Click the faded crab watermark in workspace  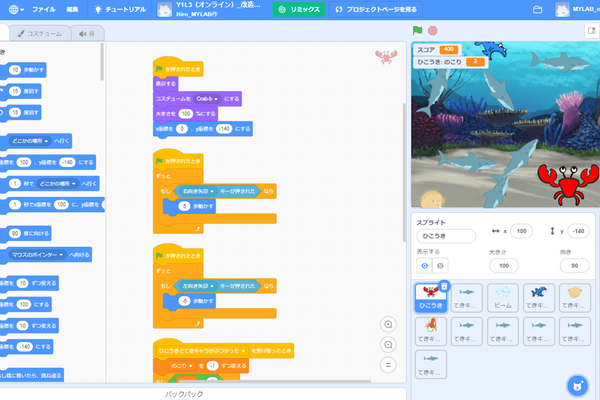(x=386, y=57)
